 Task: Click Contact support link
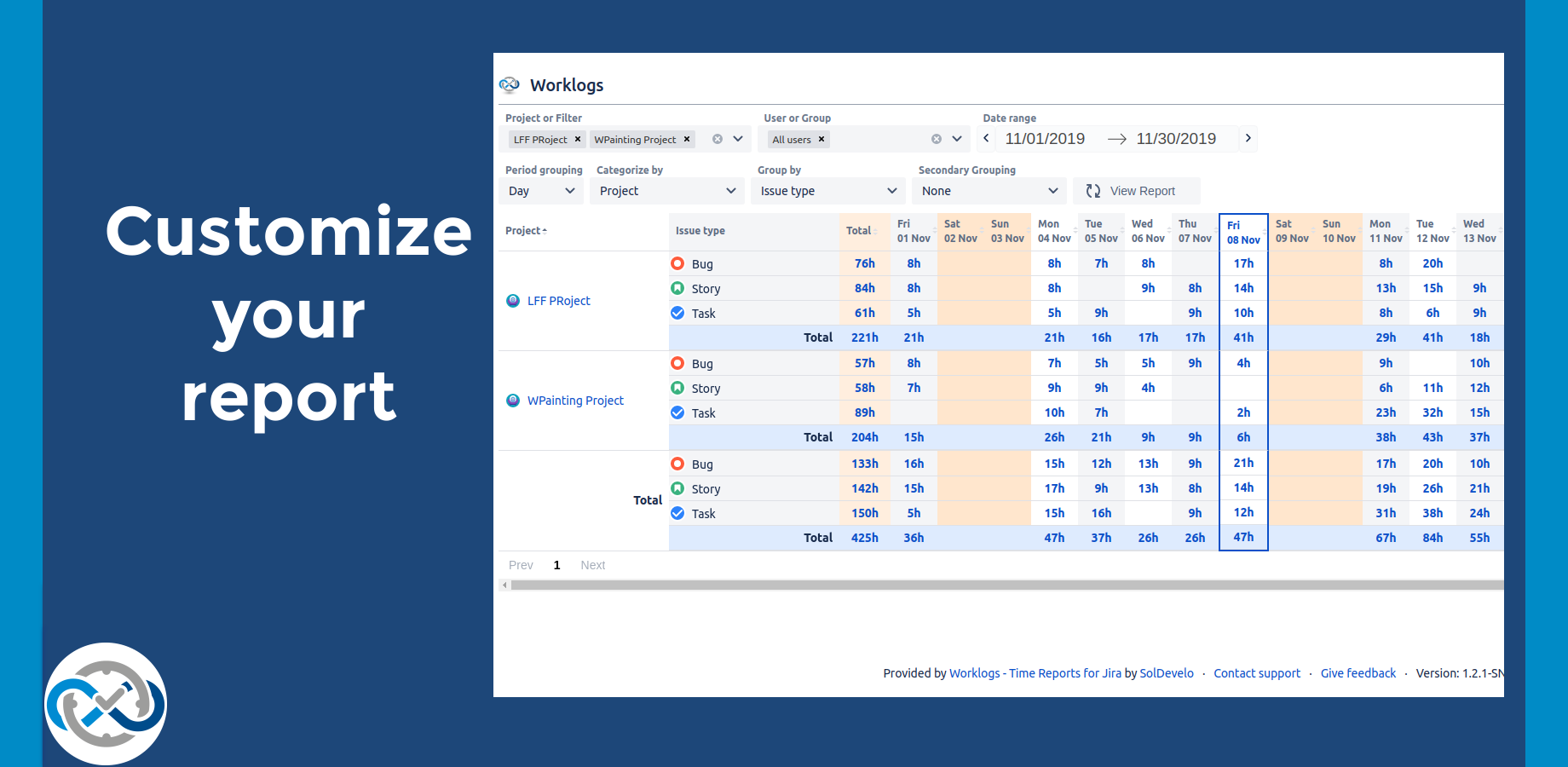[x=1257, y=673]
